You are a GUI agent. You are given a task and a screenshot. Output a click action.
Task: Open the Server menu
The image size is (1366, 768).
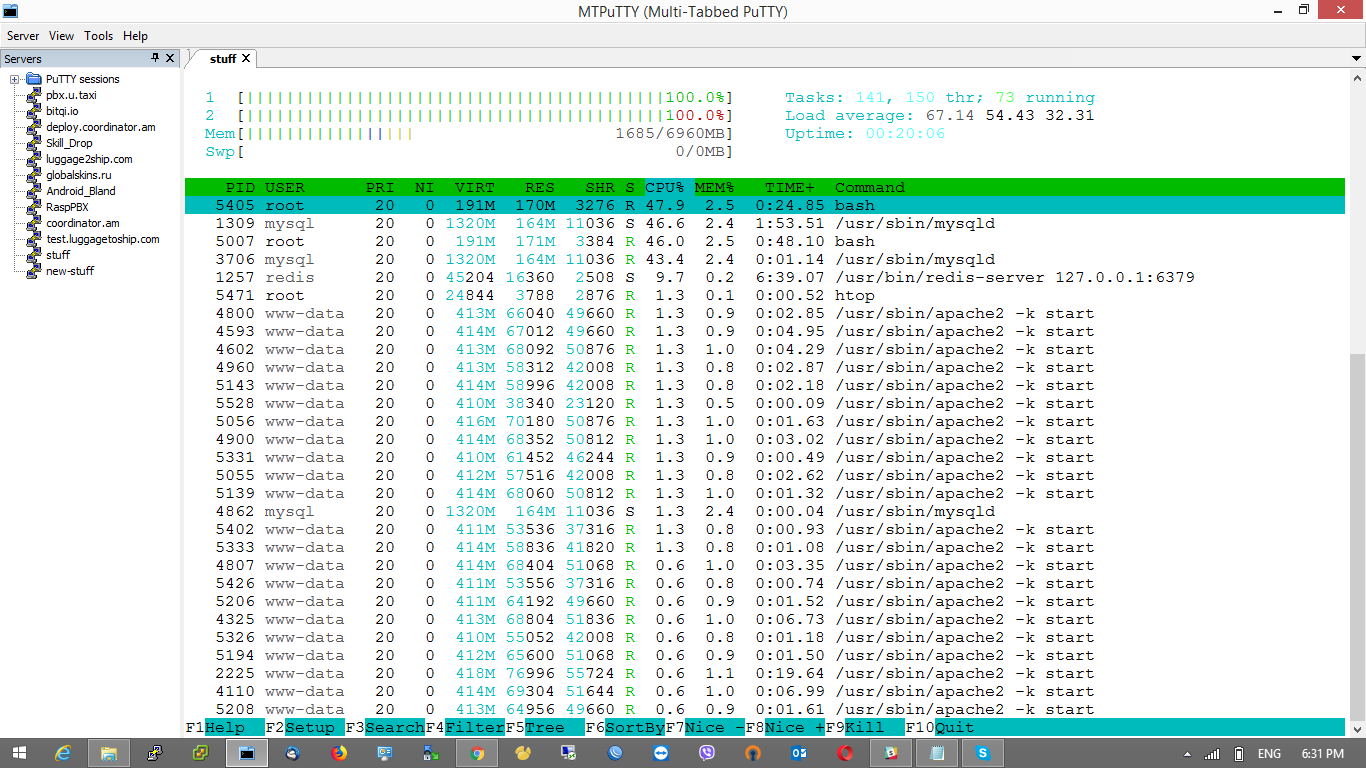23,36
